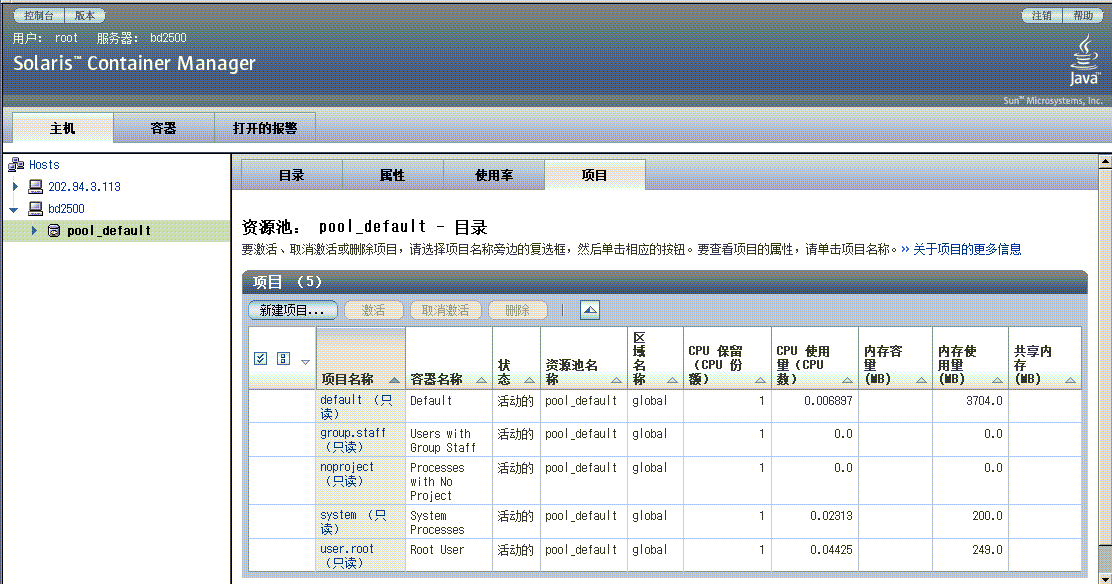Viewport: 1112px width, 584px height.
Task: Collapse the bd2500 host node
Action: click(13, 210)
